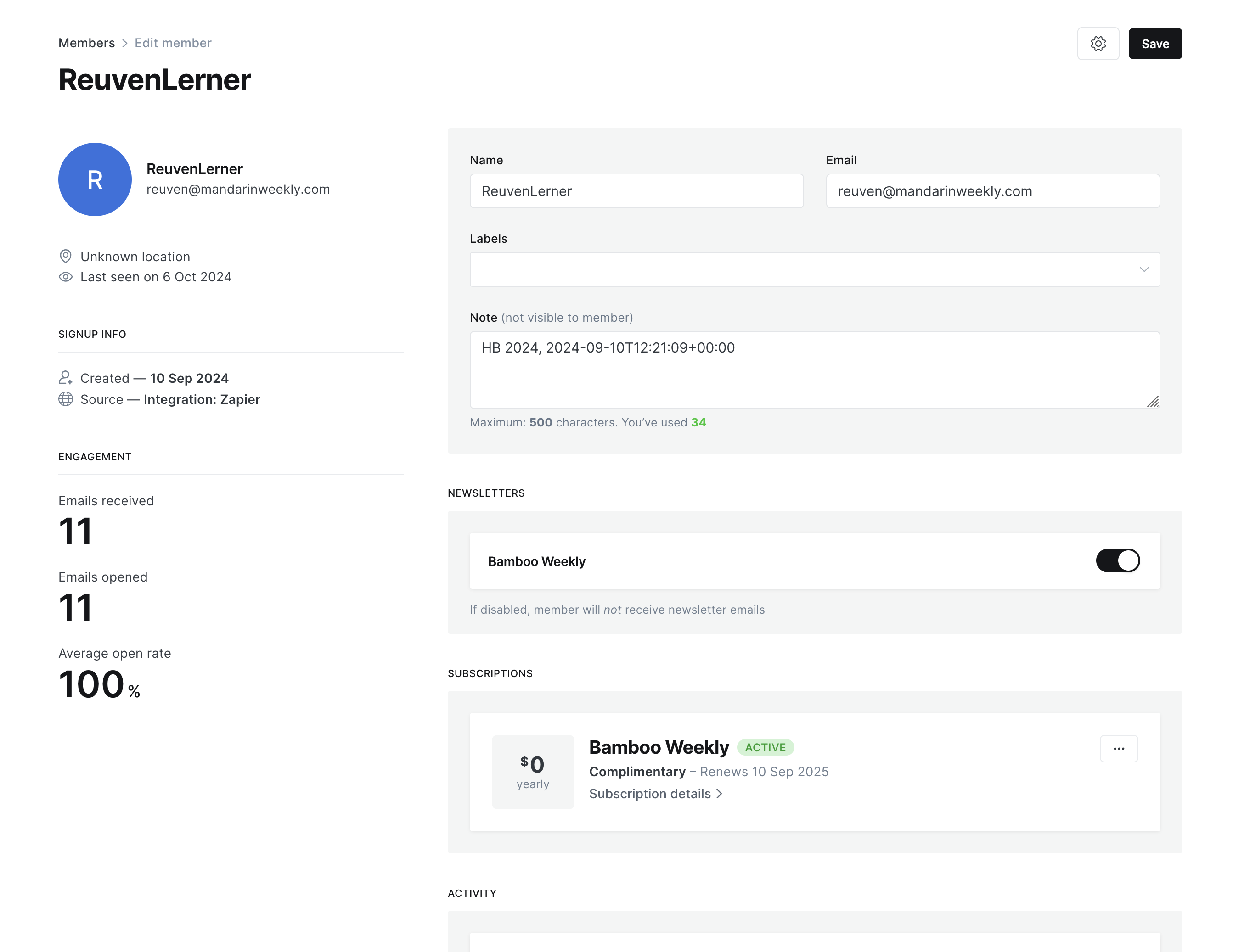
Task: Disable the Bamboo Weekly newsletter toggle
Action: pos(1117,561)
